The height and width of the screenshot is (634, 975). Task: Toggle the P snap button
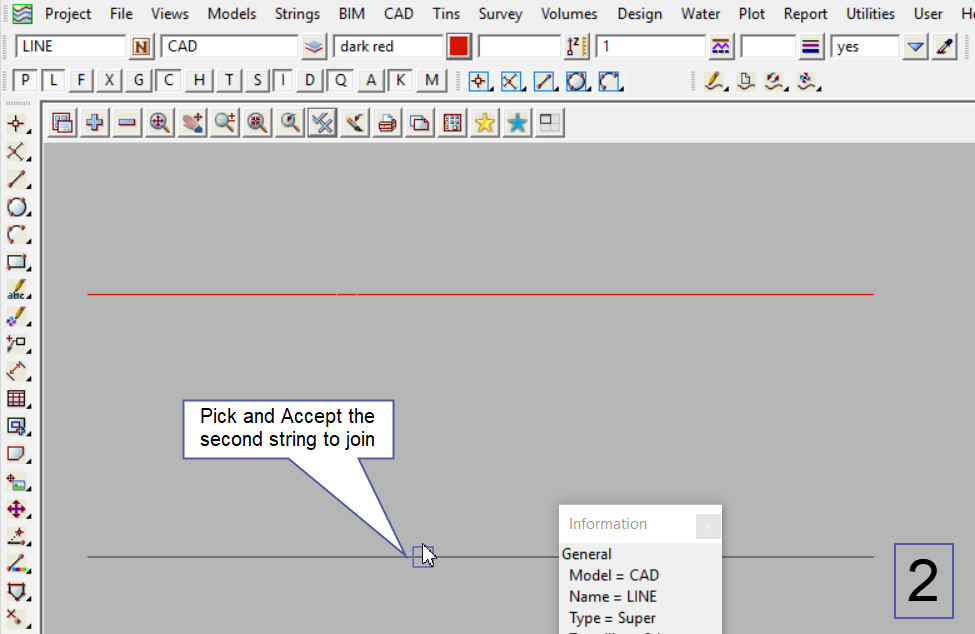coord(26,81)
